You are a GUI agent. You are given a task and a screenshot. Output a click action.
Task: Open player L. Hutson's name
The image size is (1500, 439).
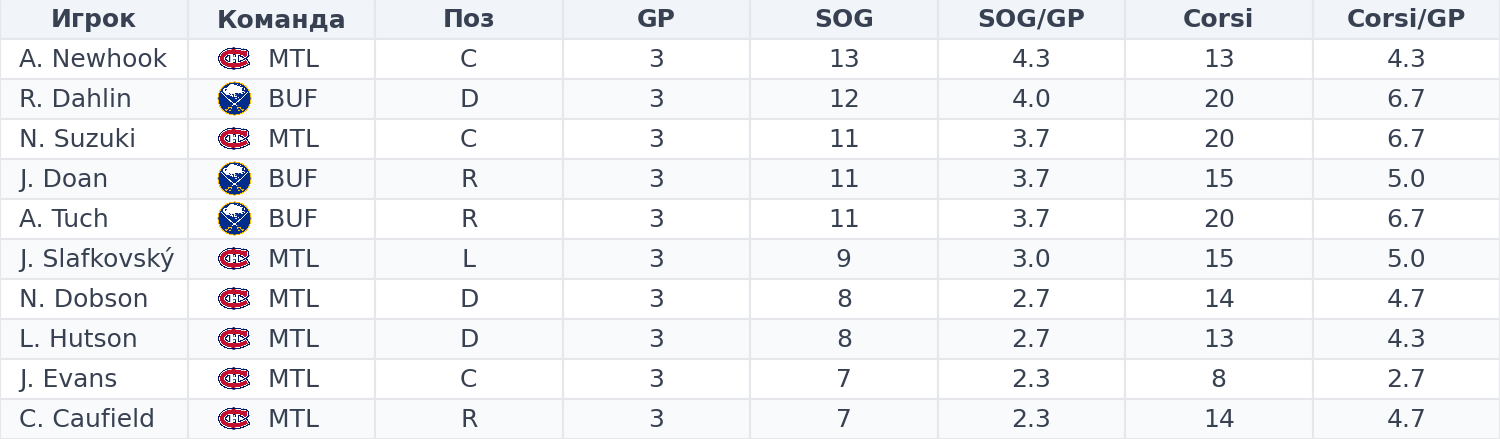pos(78,339)
